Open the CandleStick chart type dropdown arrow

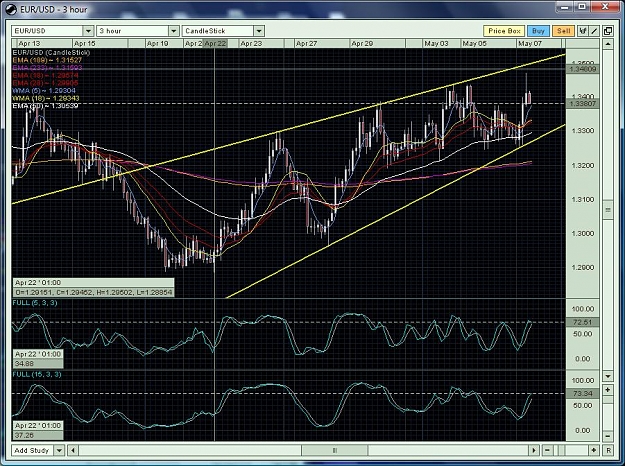[259, 31]
